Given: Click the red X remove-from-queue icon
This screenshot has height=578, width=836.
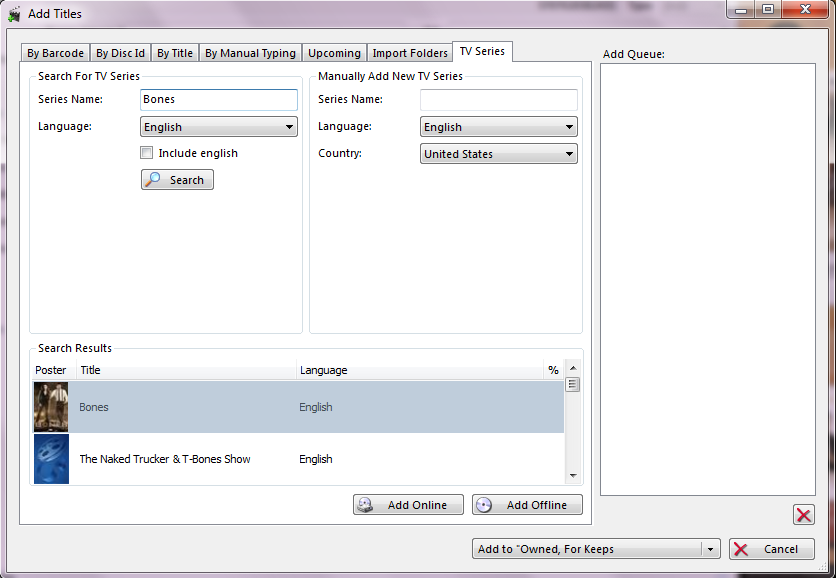Looking at the screenshot, I should point(803,515).
